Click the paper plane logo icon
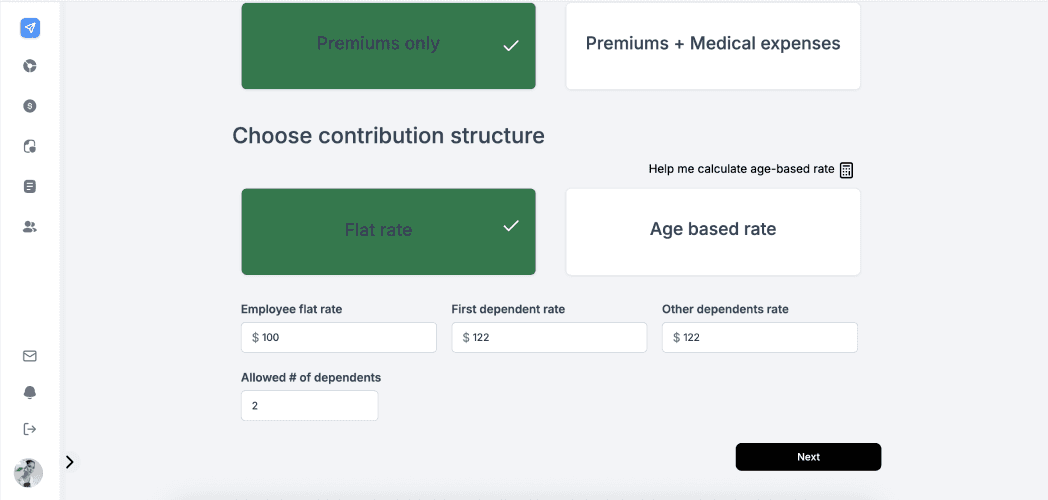1048x500 pixels. [30, 28]
